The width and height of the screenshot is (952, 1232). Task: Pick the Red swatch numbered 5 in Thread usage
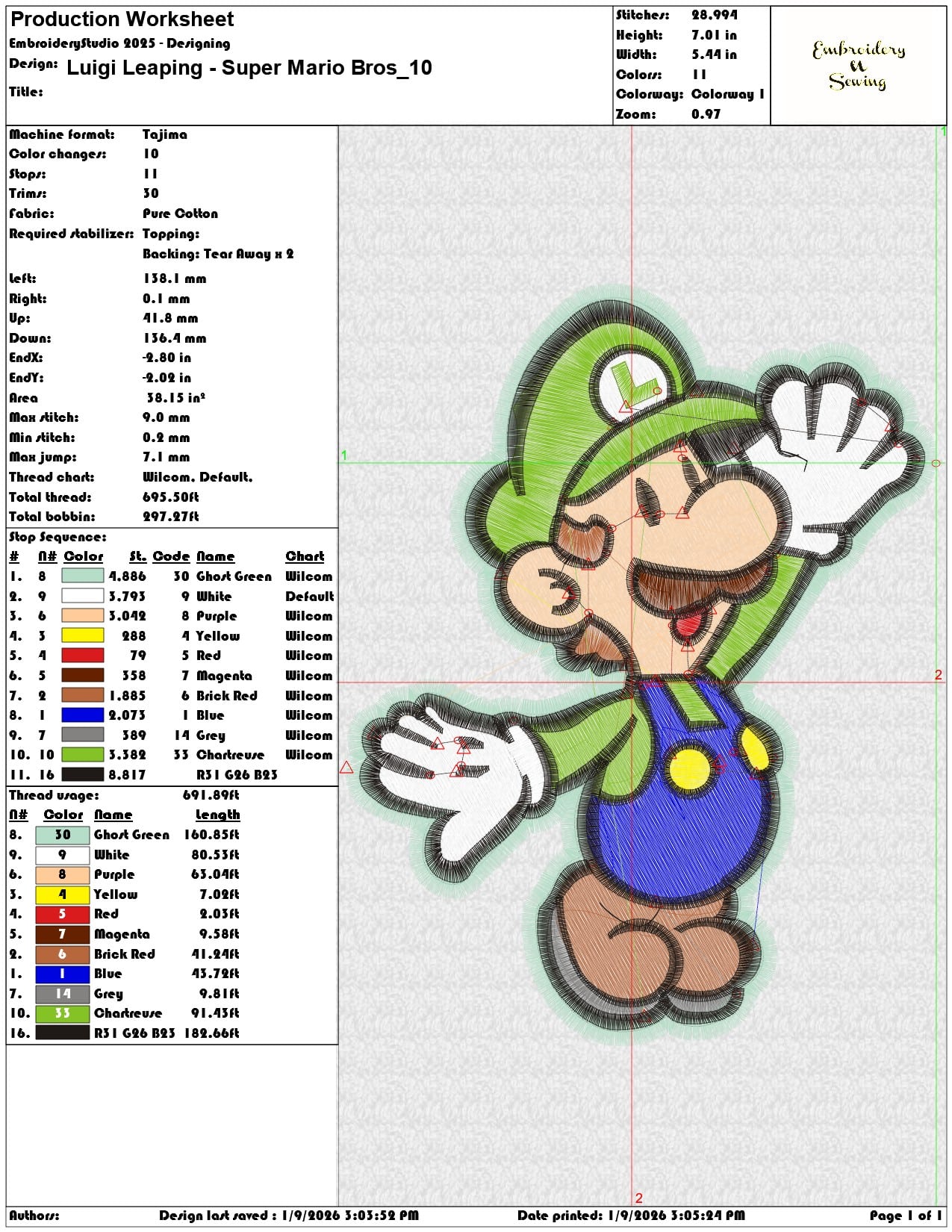coord(63,914)
